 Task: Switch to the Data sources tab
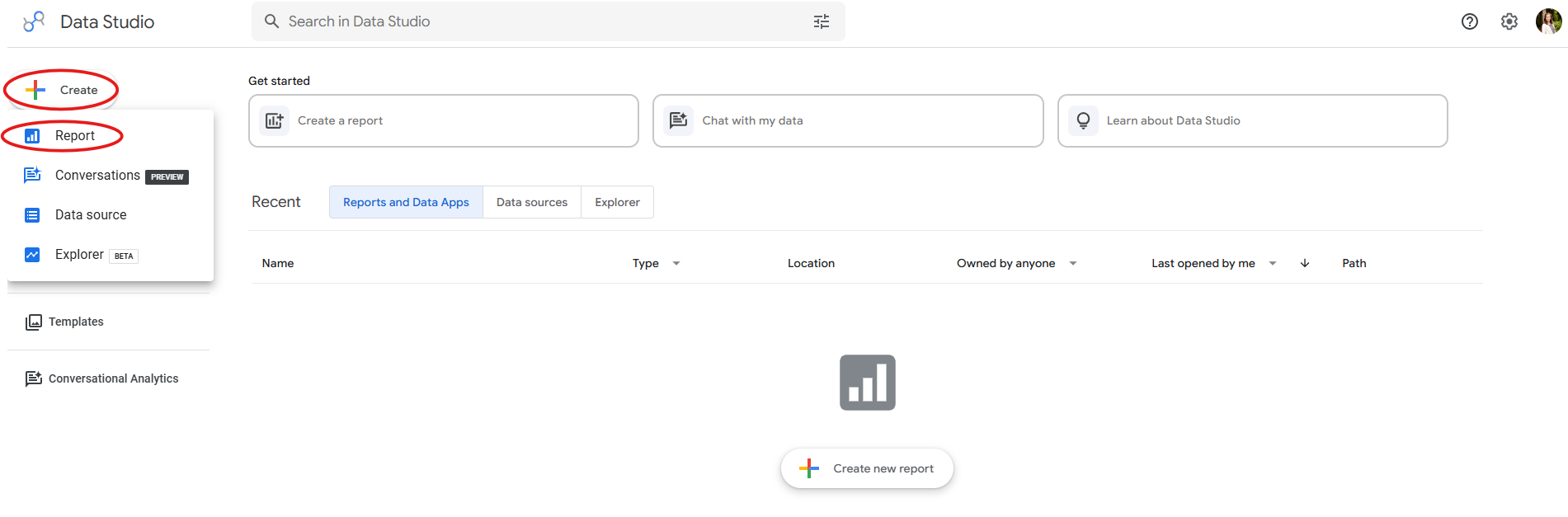[x=532, y=202]
